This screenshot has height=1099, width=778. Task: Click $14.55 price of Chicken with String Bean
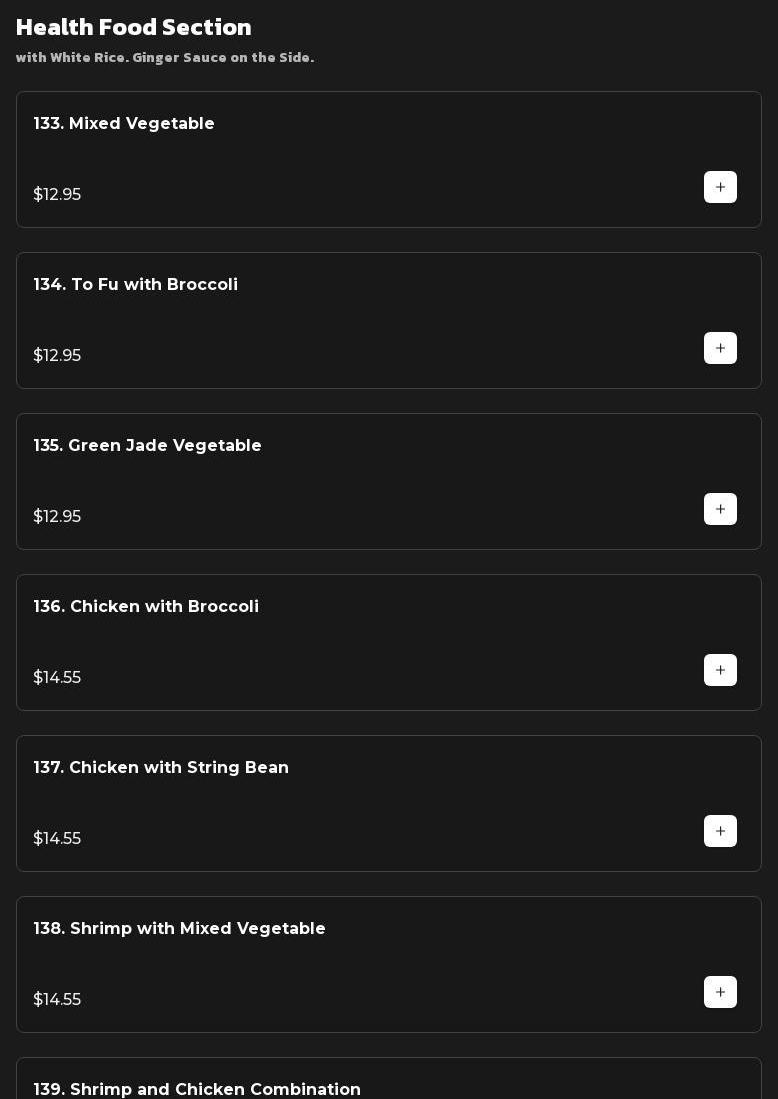(57, 838)
